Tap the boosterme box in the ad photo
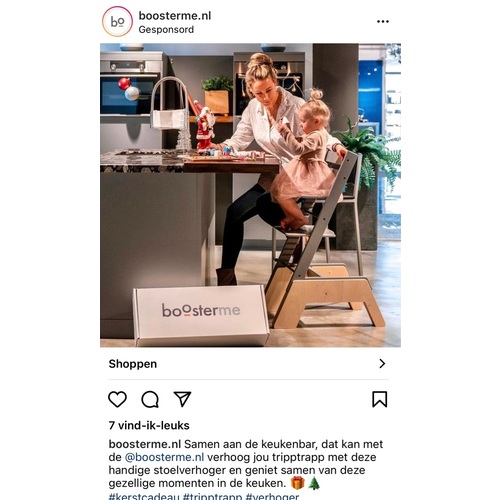This screenshot has height=500, width=500. [201, 315]
